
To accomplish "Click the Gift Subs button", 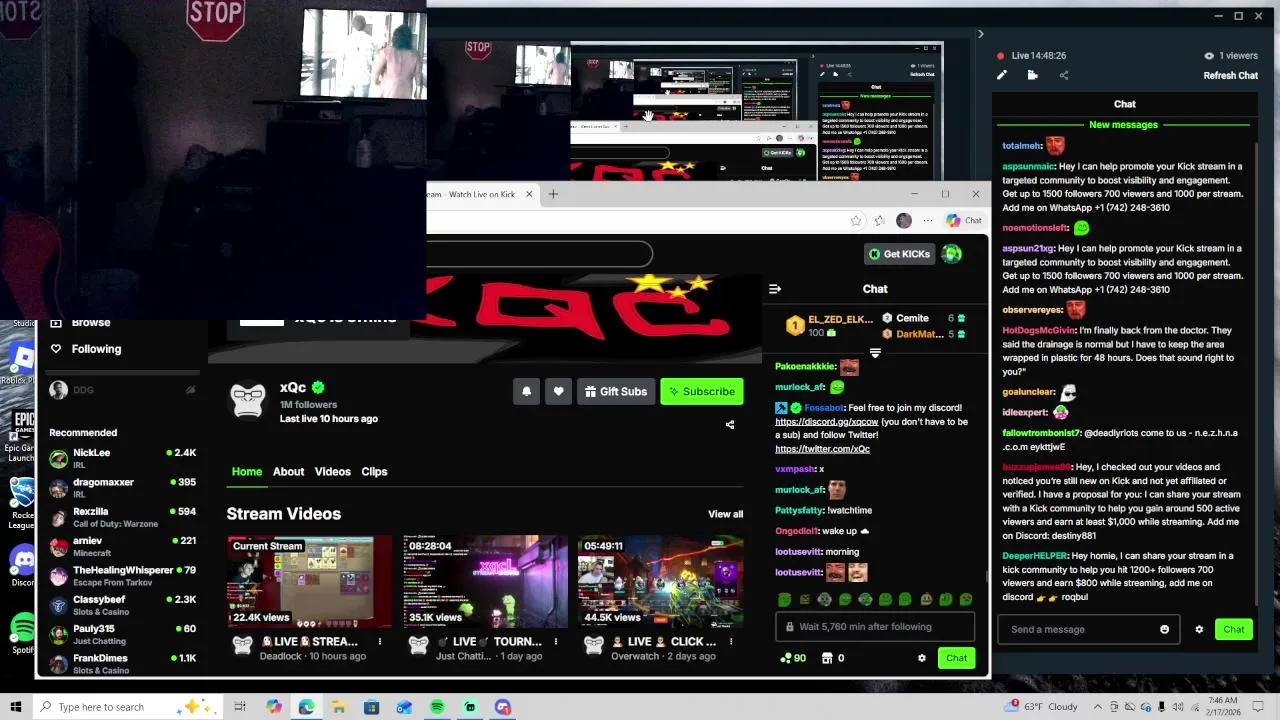I will coord(616,392).
